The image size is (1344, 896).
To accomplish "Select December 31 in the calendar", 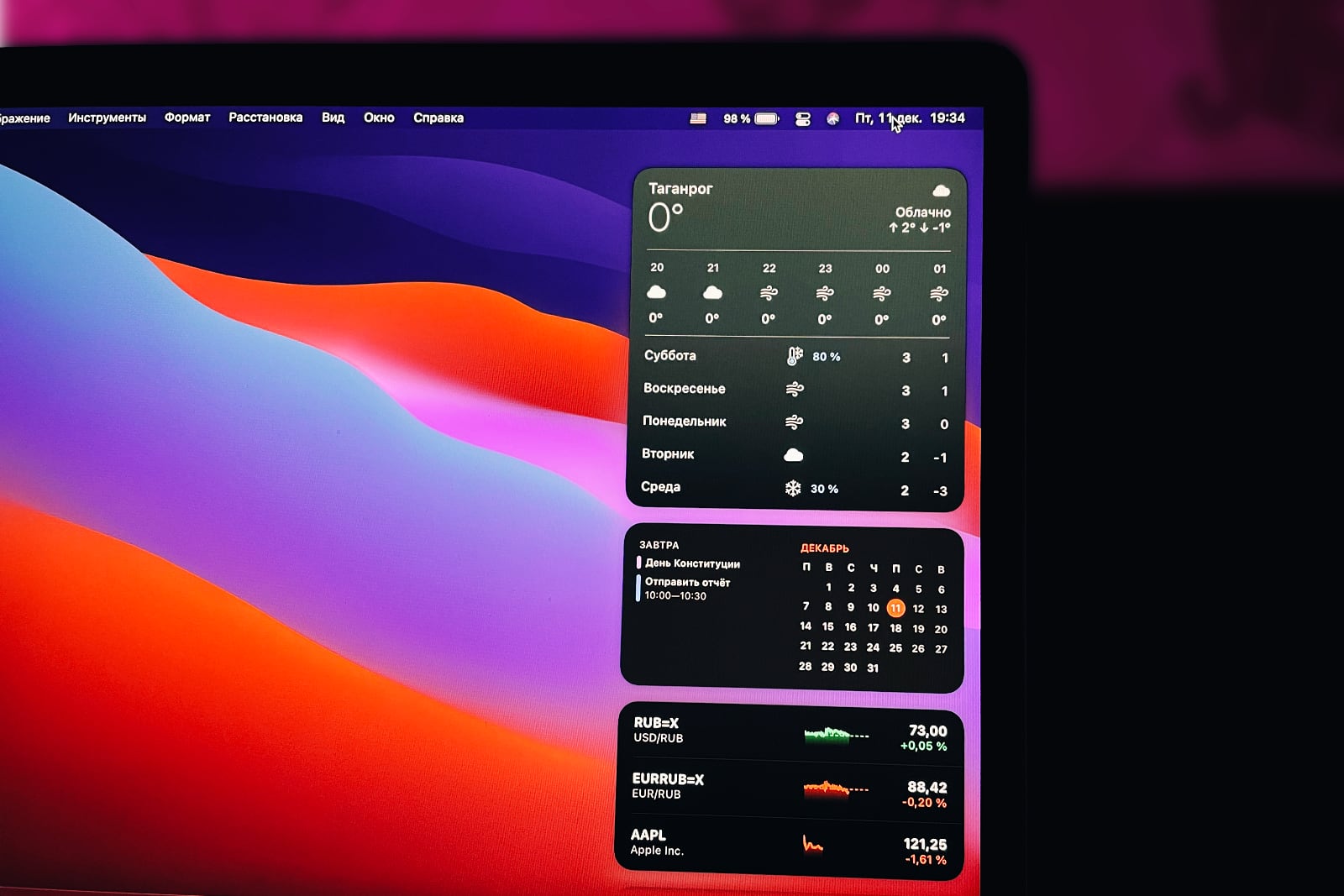I will [x=873, y=668].
